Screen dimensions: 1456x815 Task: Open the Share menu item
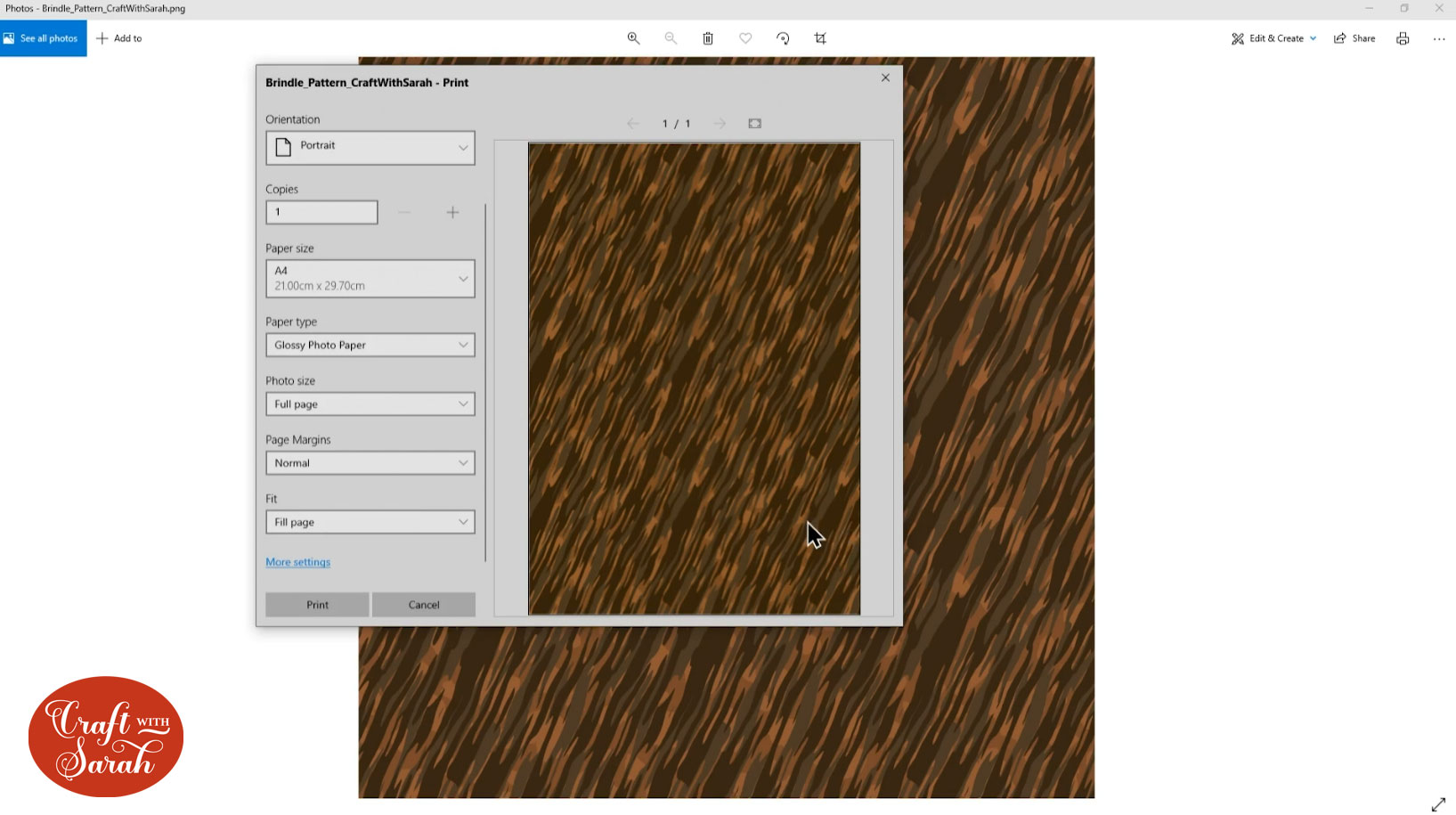1354,38
